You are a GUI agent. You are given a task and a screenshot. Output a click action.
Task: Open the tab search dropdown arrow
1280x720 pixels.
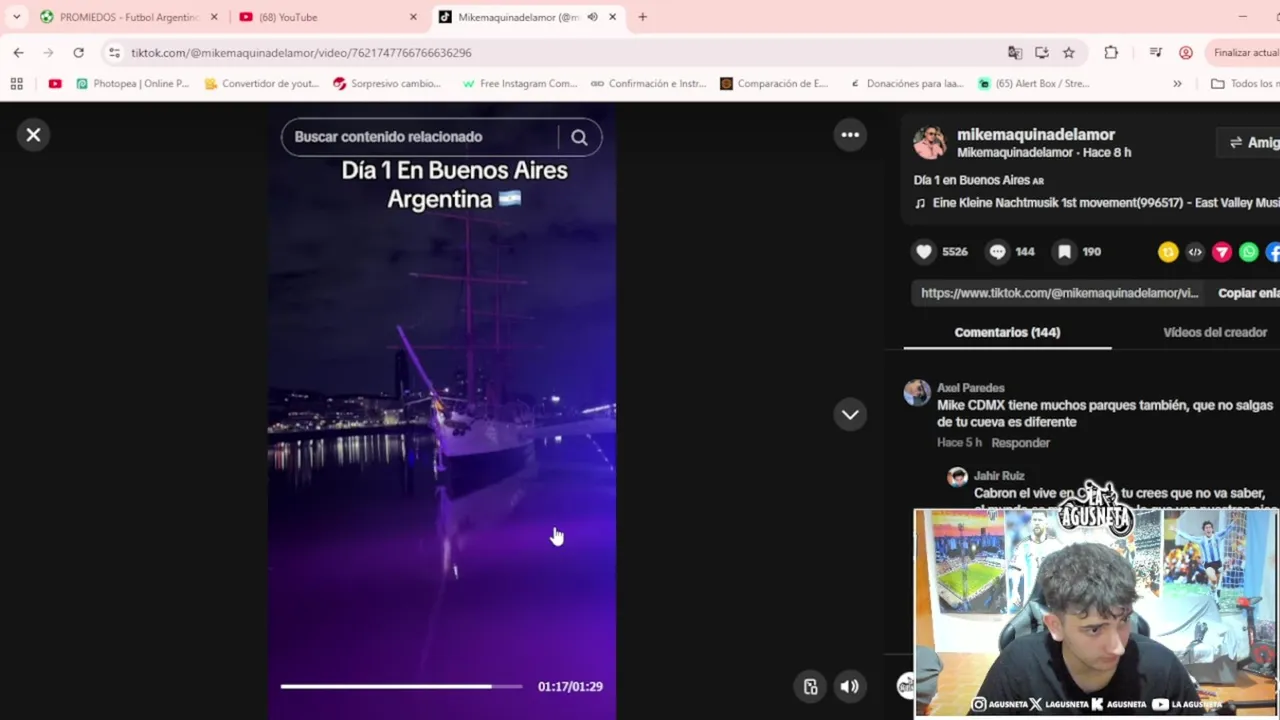tap(16, 17)
